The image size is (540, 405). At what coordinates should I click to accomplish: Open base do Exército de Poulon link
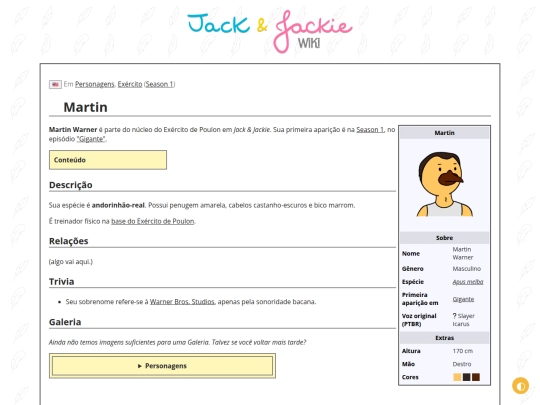pyautogui.click(x=153, y=221)
